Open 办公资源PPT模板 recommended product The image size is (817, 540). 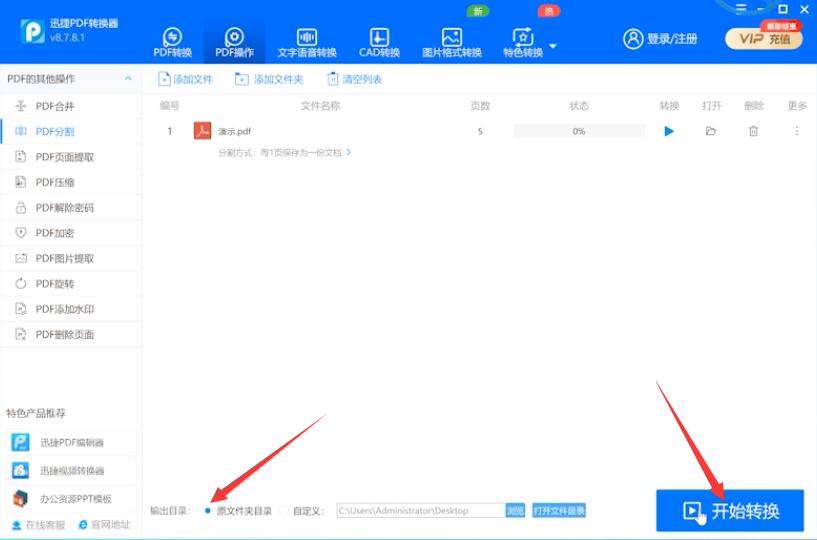point(71,499)
